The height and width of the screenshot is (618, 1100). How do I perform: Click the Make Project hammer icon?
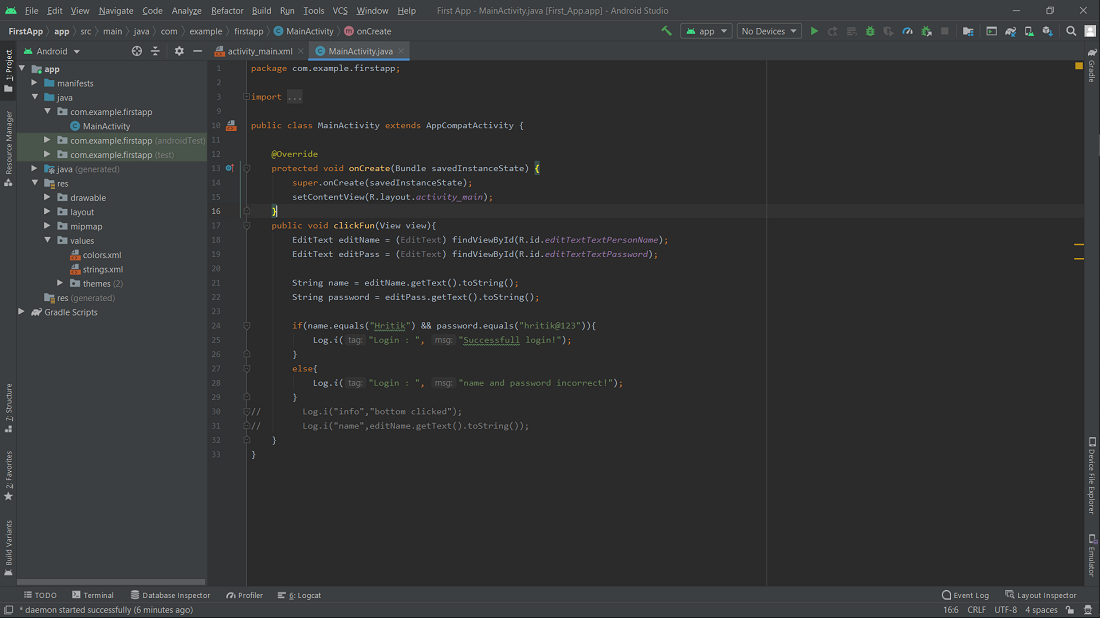[x=667, y=31]
